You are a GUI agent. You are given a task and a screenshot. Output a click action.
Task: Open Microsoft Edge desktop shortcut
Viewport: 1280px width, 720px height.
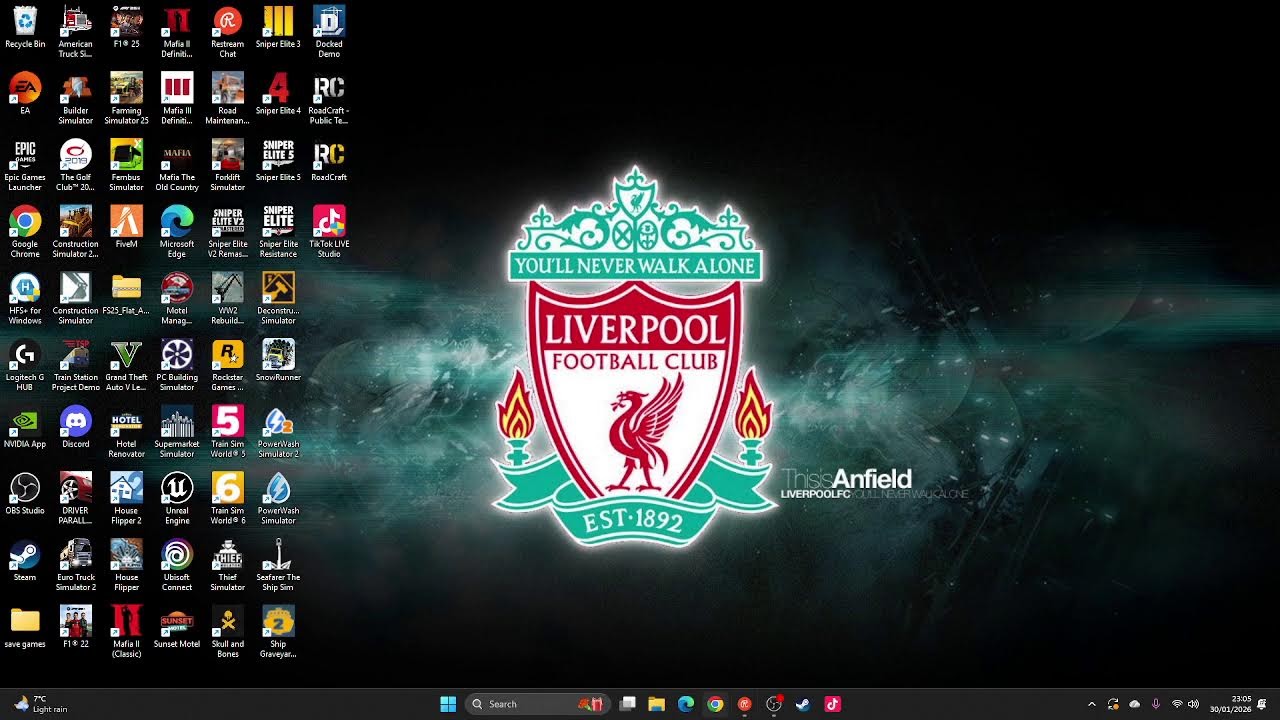pos(177,232)
